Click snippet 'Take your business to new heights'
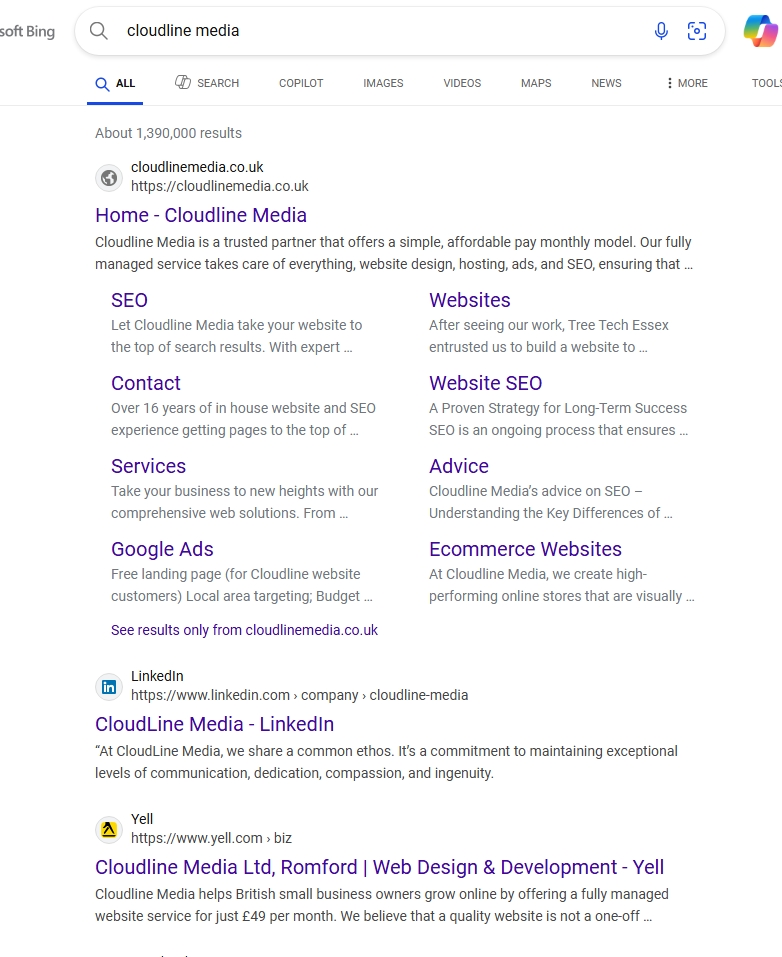Screen dimensions: 782x957 point(245,502)
